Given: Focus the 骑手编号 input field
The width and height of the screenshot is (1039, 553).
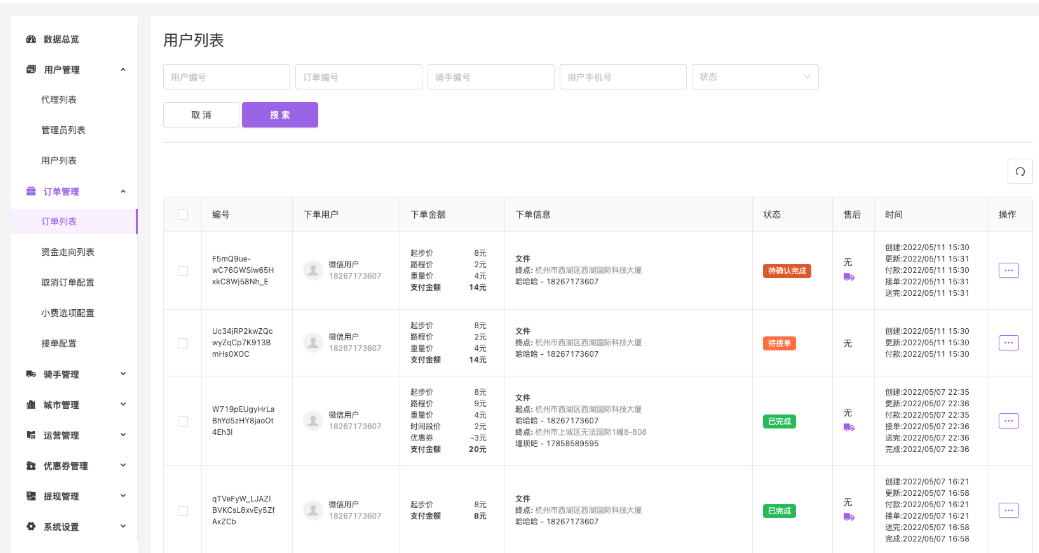Looking at the screenshot, I should 491,77.
